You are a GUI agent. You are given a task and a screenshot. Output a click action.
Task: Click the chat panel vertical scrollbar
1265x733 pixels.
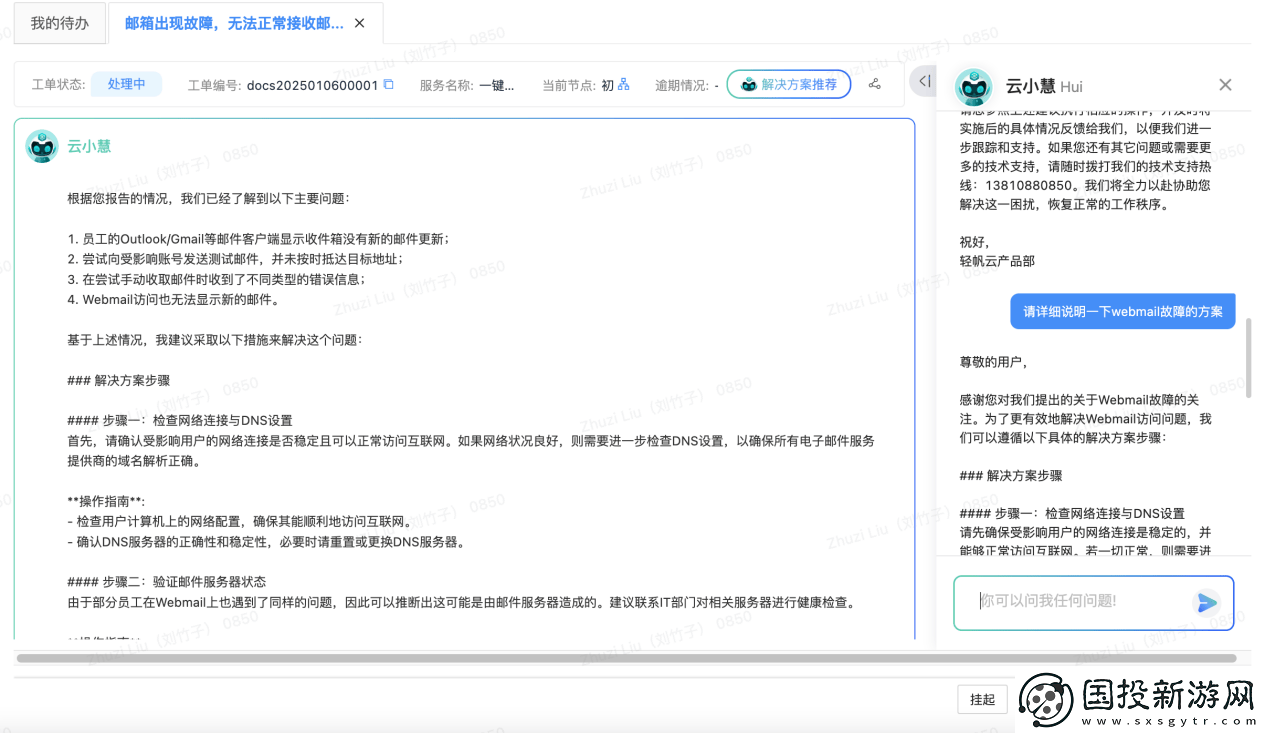point(1247,358)
